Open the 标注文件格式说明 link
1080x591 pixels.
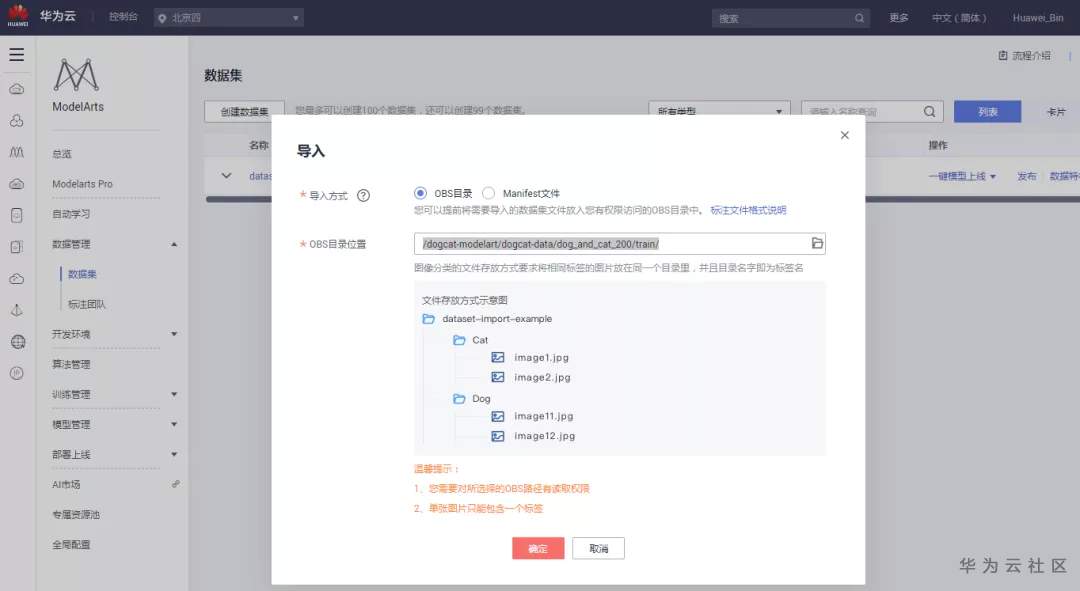(748, 210)
